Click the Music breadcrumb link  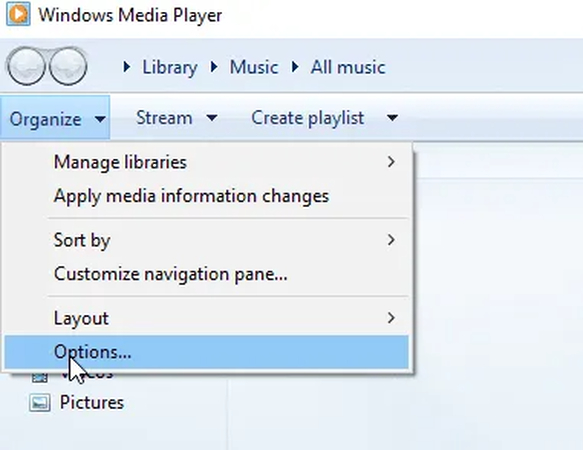[x=254, y=67]
